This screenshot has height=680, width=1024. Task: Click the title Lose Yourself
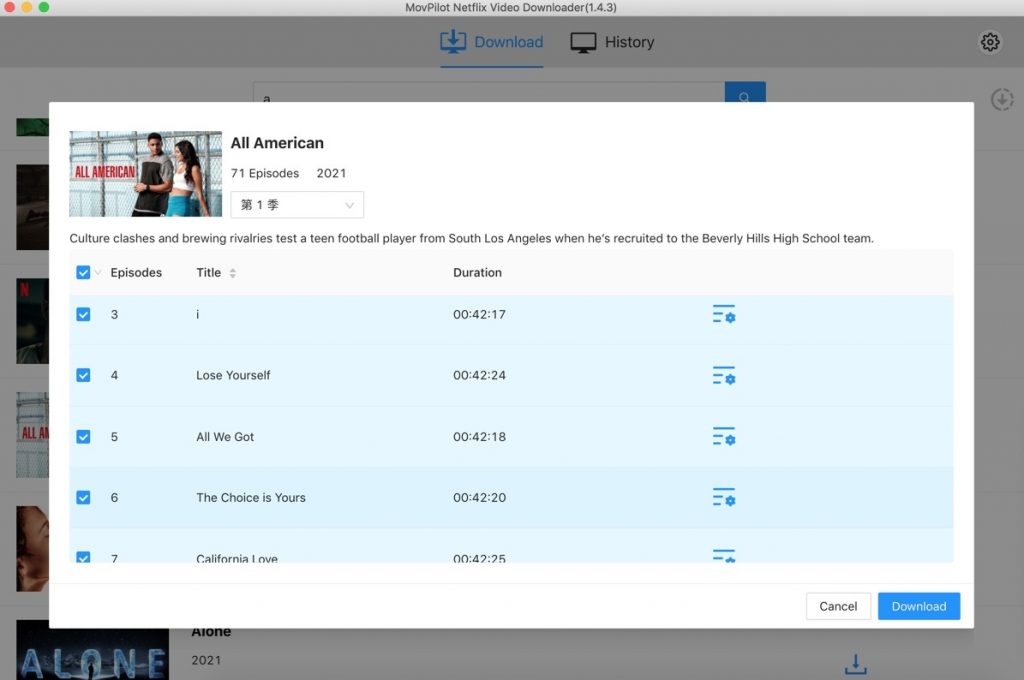233,375
